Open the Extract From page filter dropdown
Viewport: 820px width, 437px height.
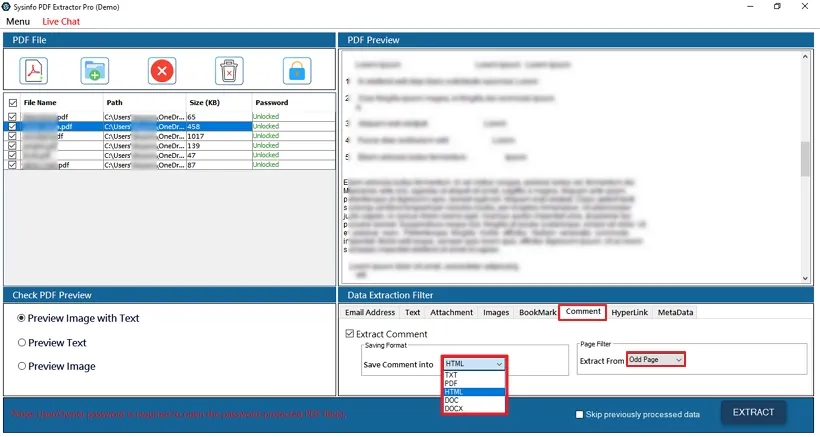655,360
